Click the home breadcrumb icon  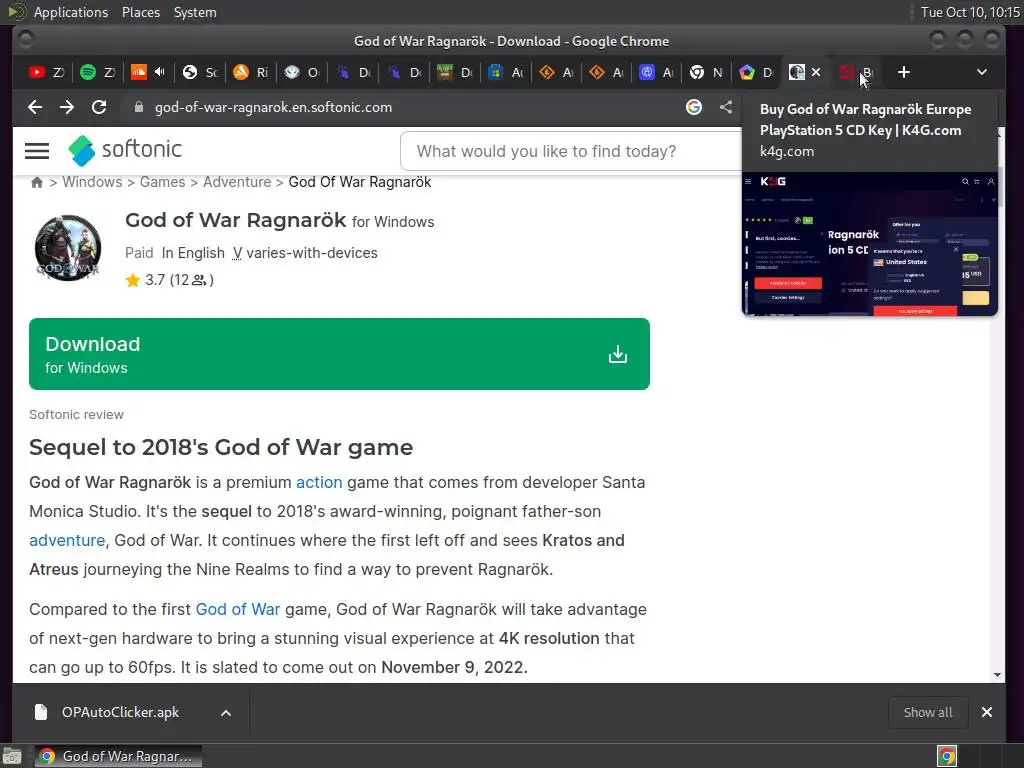tap(37, 182)
